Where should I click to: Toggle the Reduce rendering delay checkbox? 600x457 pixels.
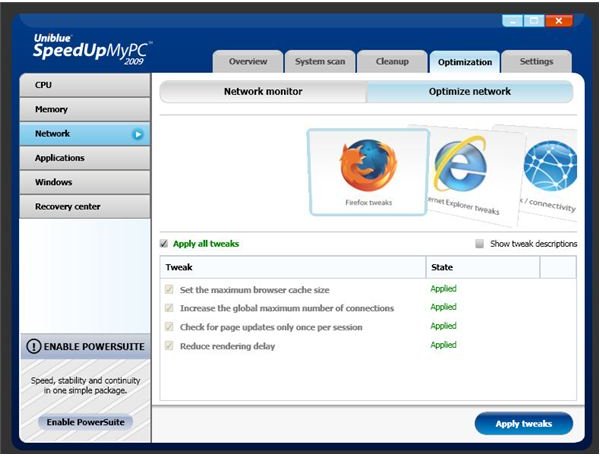click(x=169, y=346)
